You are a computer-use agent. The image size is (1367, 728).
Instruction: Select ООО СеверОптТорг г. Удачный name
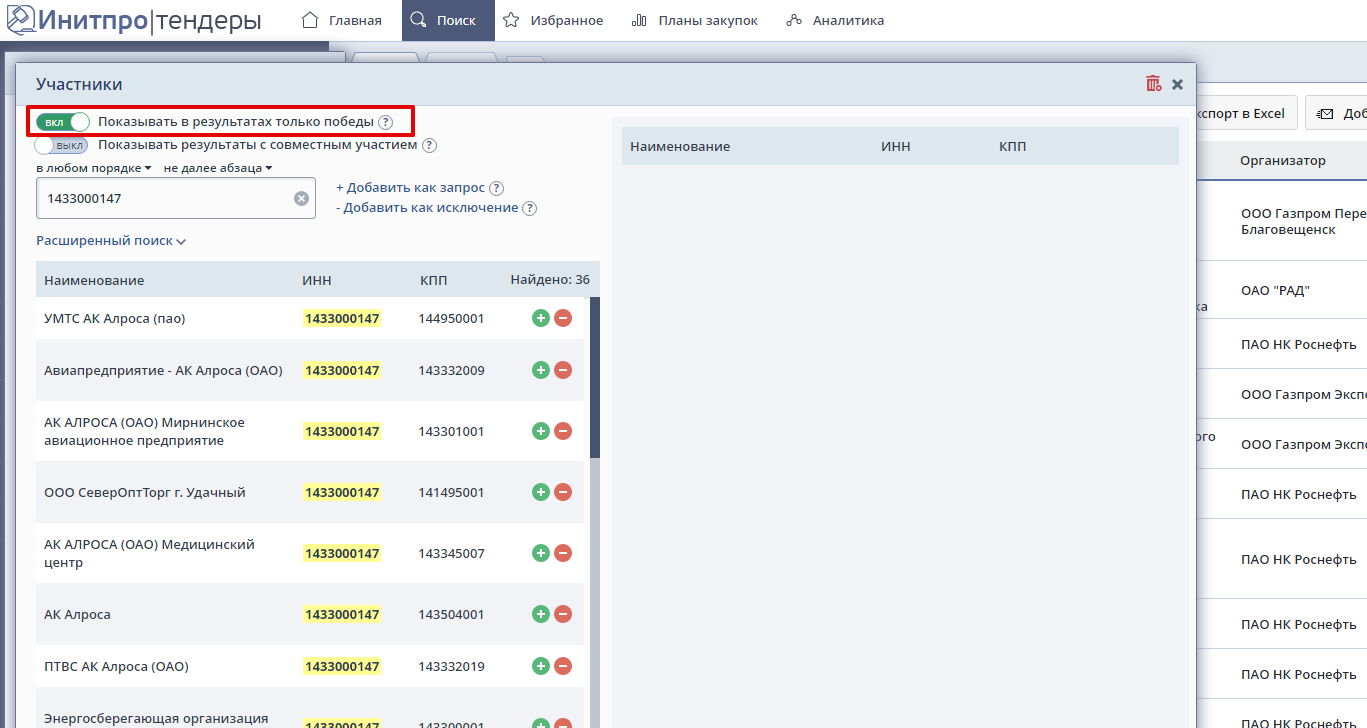point(145,492)
